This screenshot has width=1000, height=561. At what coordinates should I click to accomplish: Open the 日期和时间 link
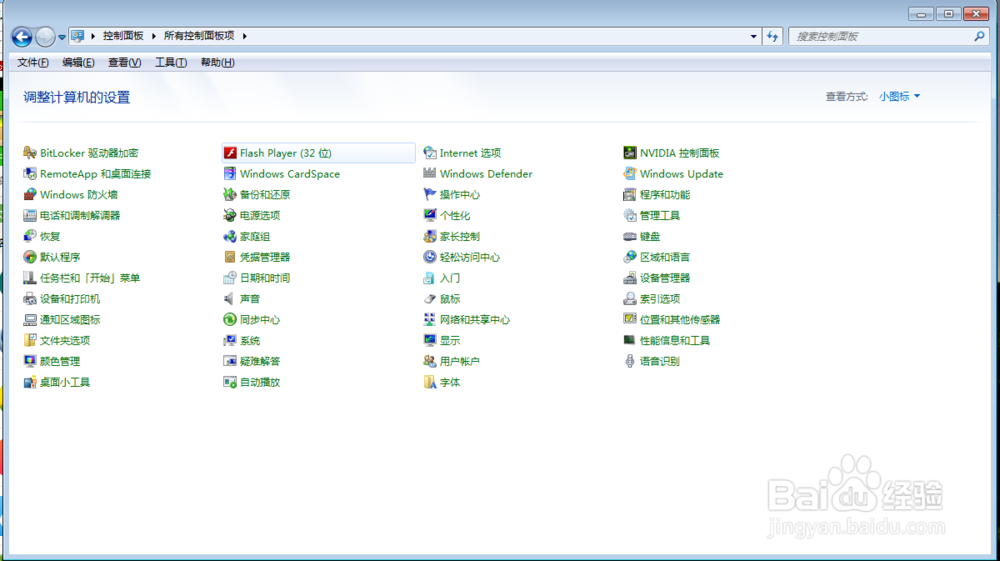[265, 278]
